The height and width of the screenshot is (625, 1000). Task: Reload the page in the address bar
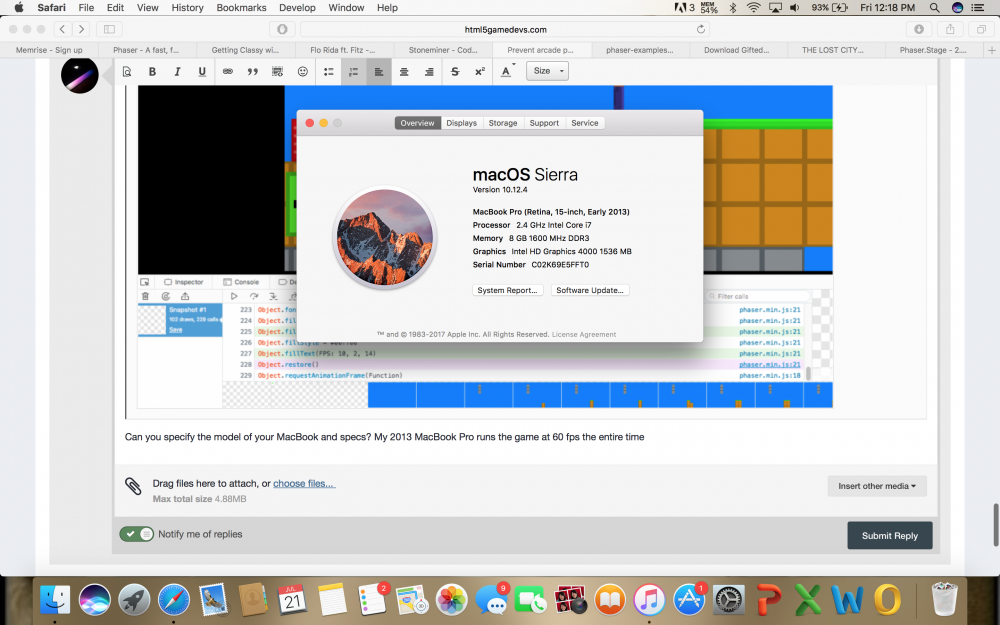[701, 29]
